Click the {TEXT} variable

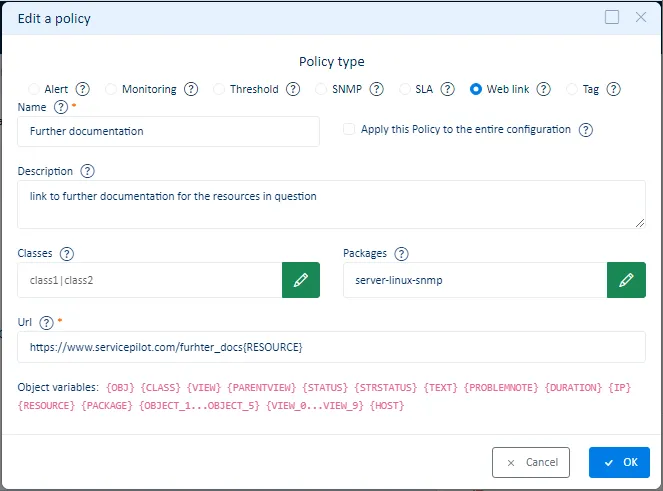coord(441,387)
